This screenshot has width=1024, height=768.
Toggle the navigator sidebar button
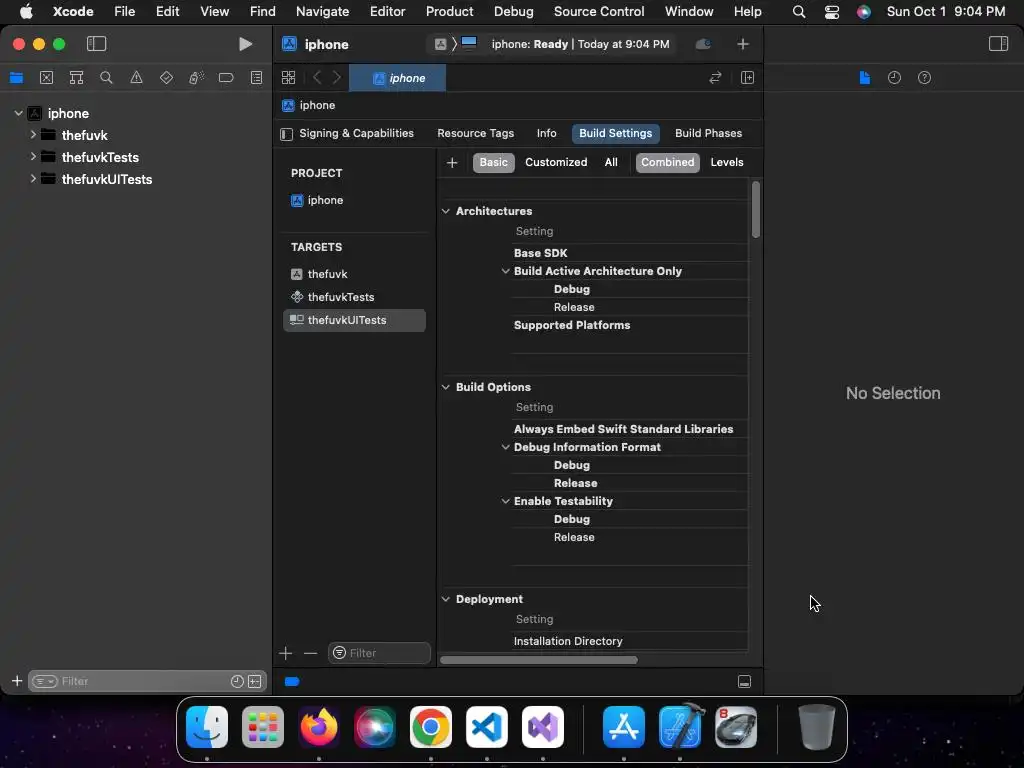coord(97,44)
